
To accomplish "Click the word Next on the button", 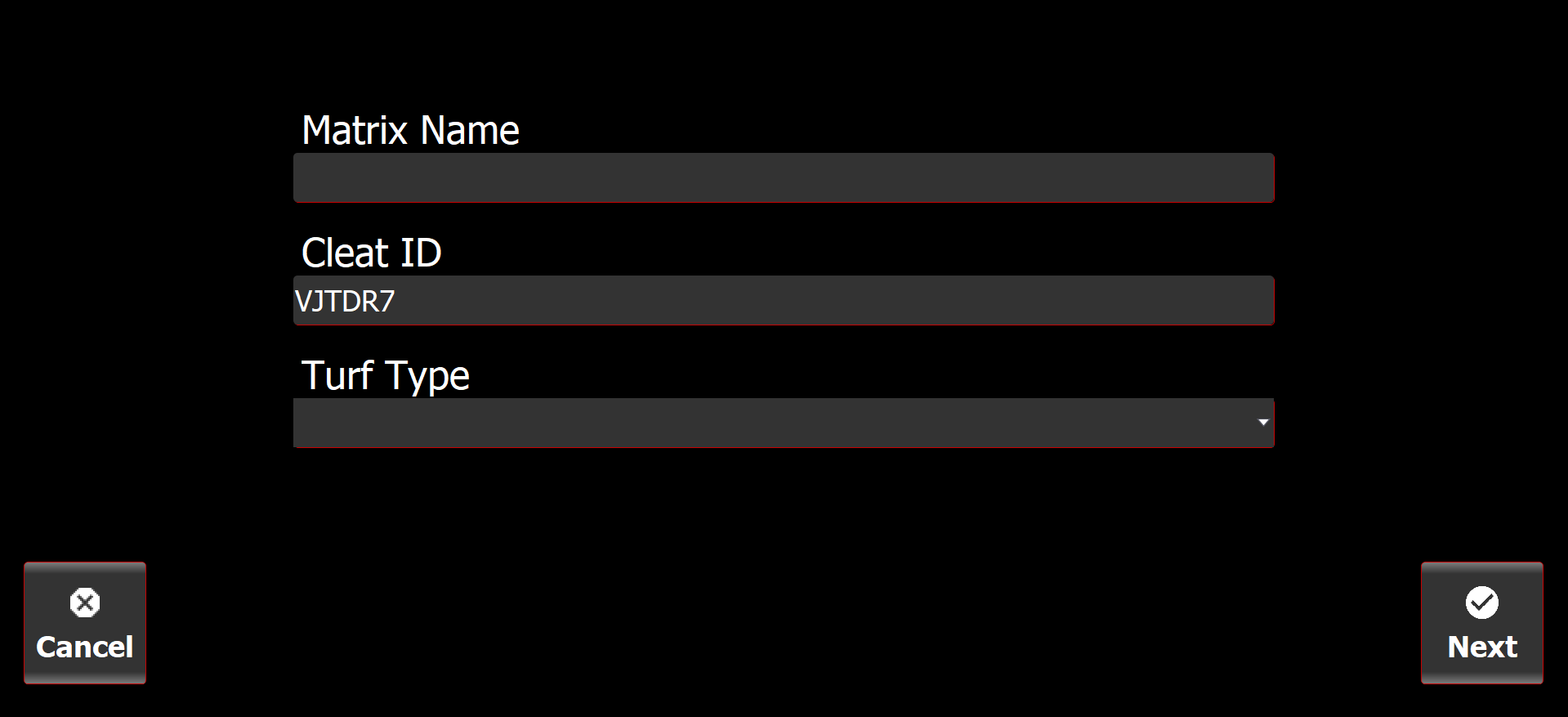I will (x=1481, y=647).
